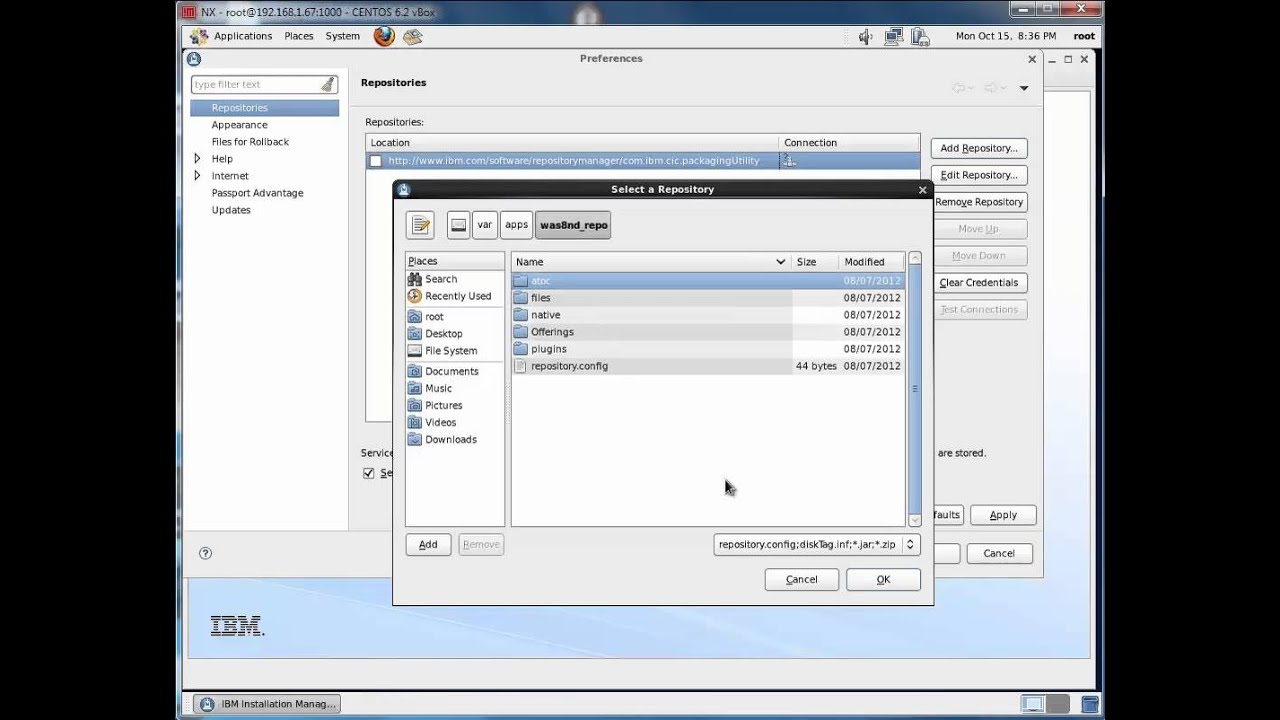This screenshot has height=720, width=1280.
Task: Launch Firefox from the top panel
Action: (x=384, y=36)
